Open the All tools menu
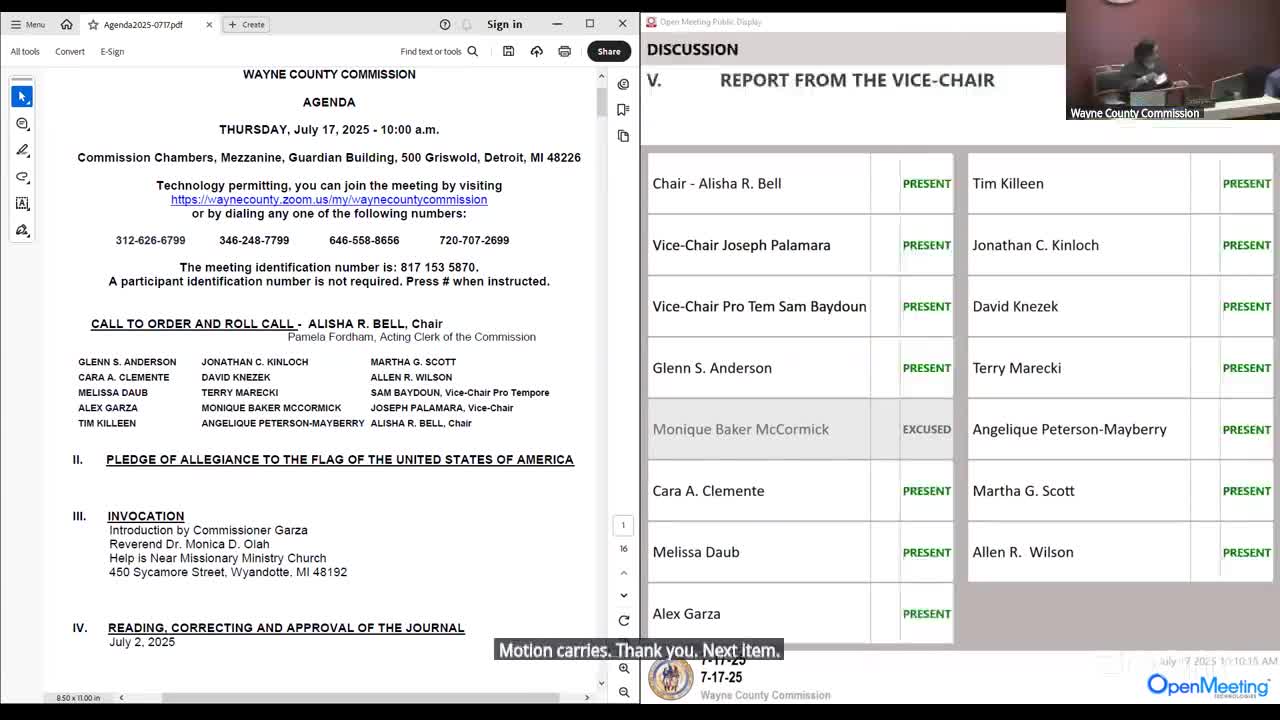This screenshot has height=720, width=1280. point(25,51)
